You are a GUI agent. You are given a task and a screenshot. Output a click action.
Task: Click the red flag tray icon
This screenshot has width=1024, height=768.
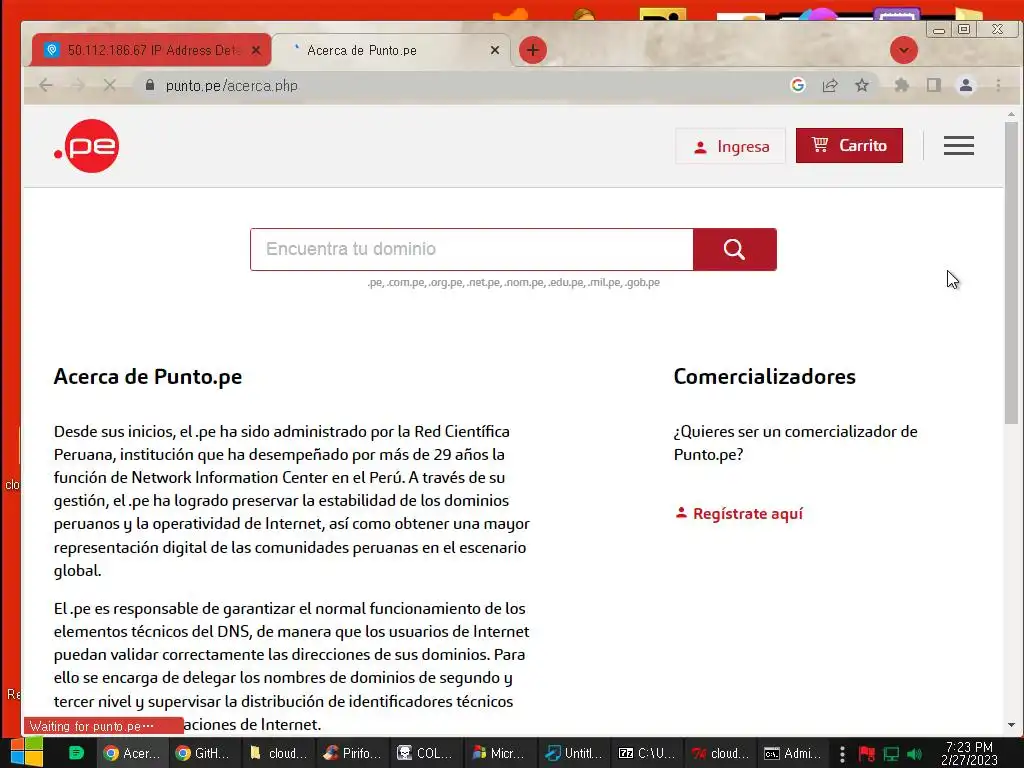coord(867,754)
